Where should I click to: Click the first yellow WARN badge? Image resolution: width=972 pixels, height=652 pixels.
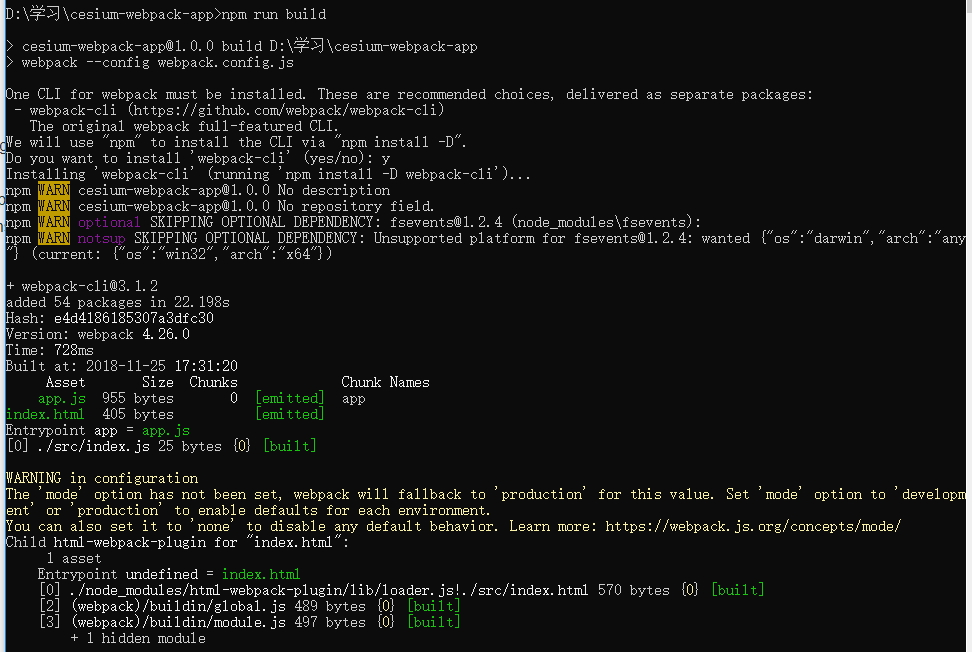pyautogui.click(x=54, y=190)
